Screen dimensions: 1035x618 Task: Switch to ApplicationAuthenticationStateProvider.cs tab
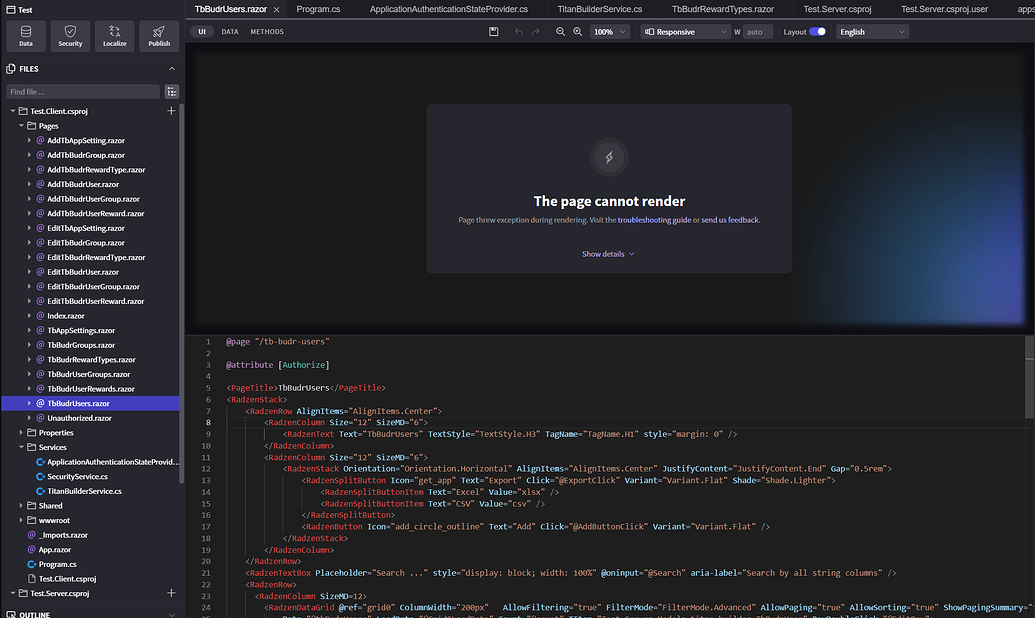click(x=448, y=9)
